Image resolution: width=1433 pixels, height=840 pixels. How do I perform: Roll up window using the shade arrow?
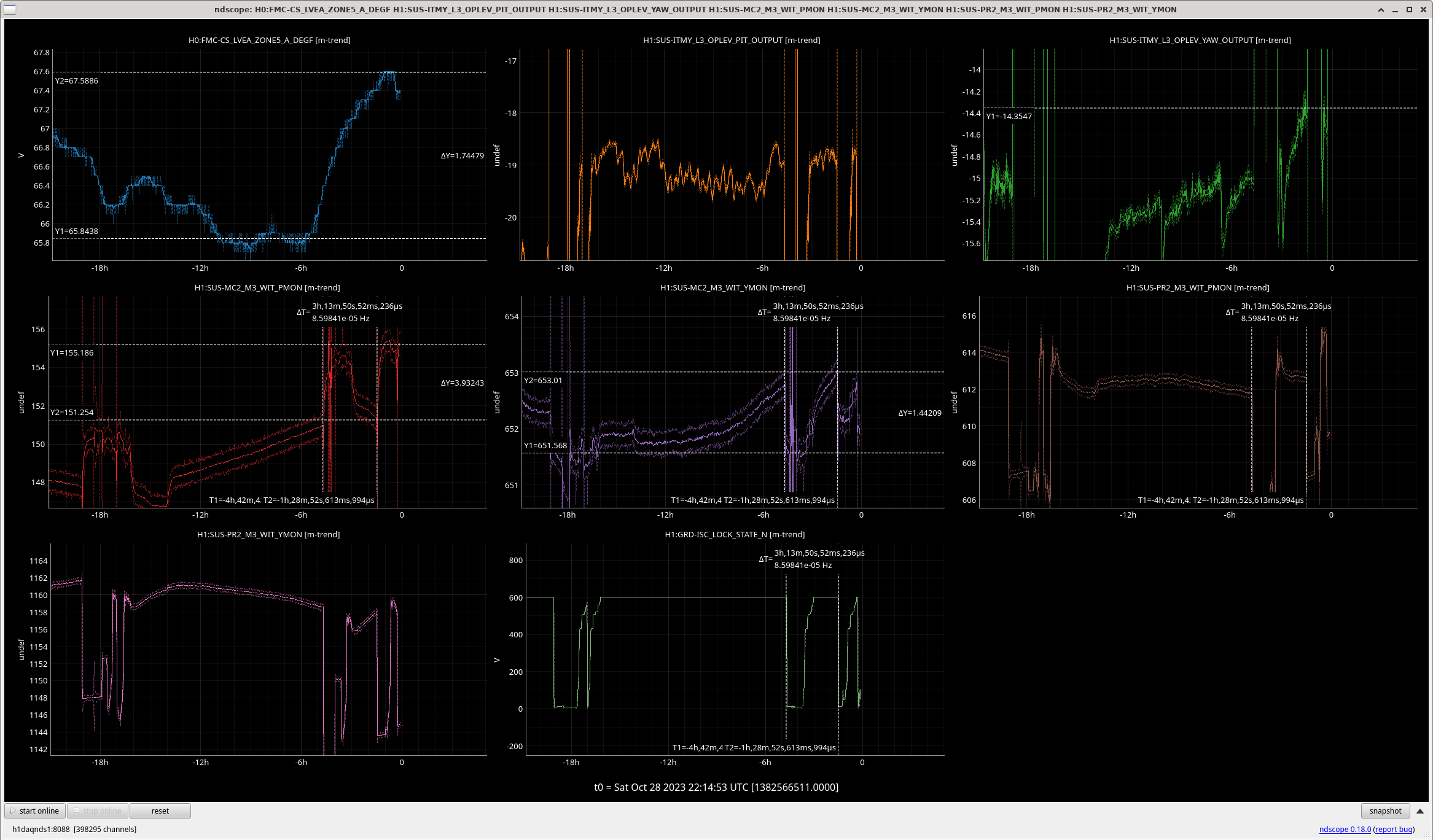[1381, 9]
